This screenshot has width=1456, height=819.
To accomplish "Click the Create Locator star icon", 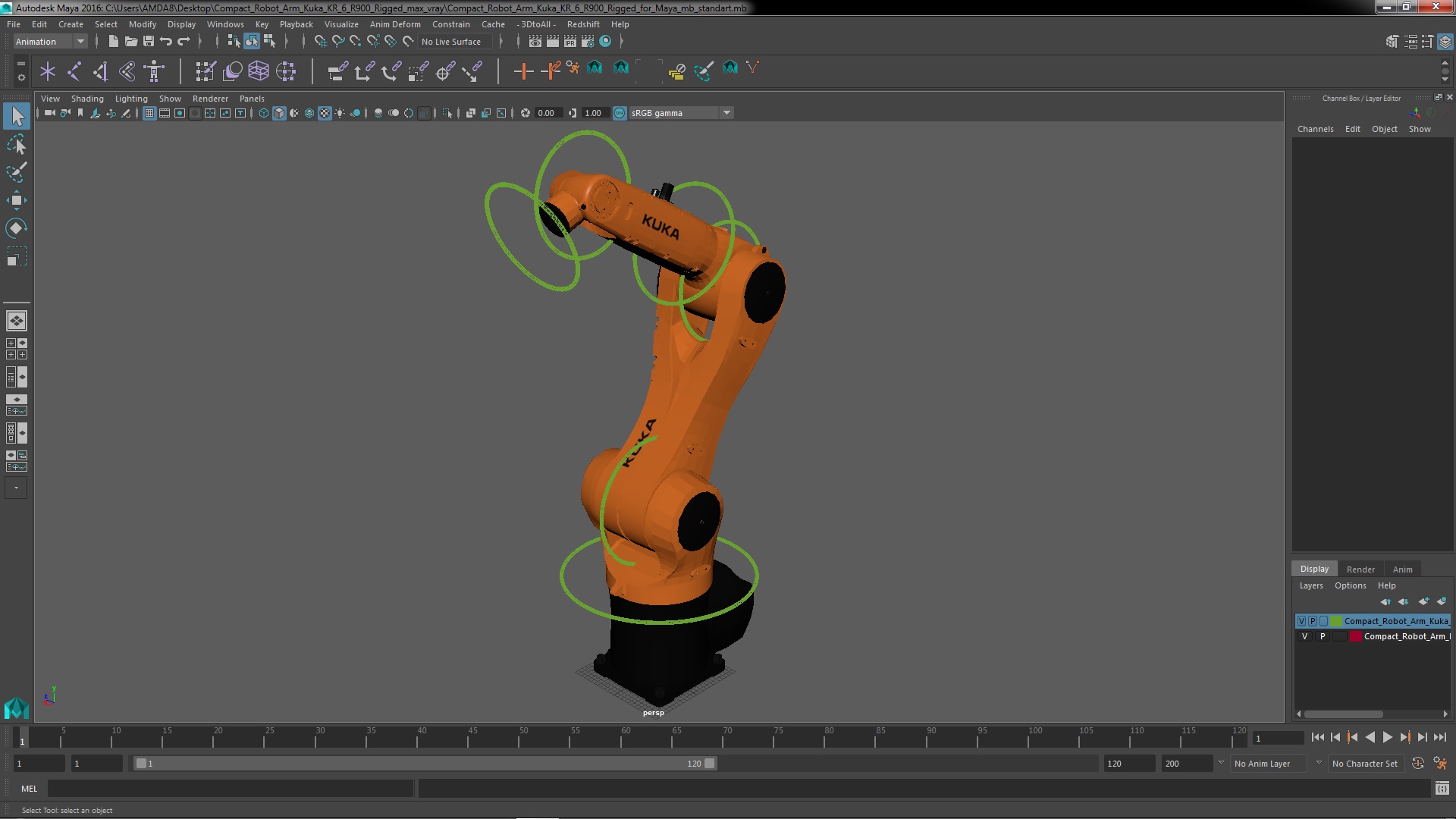I will tap(48, 71).
